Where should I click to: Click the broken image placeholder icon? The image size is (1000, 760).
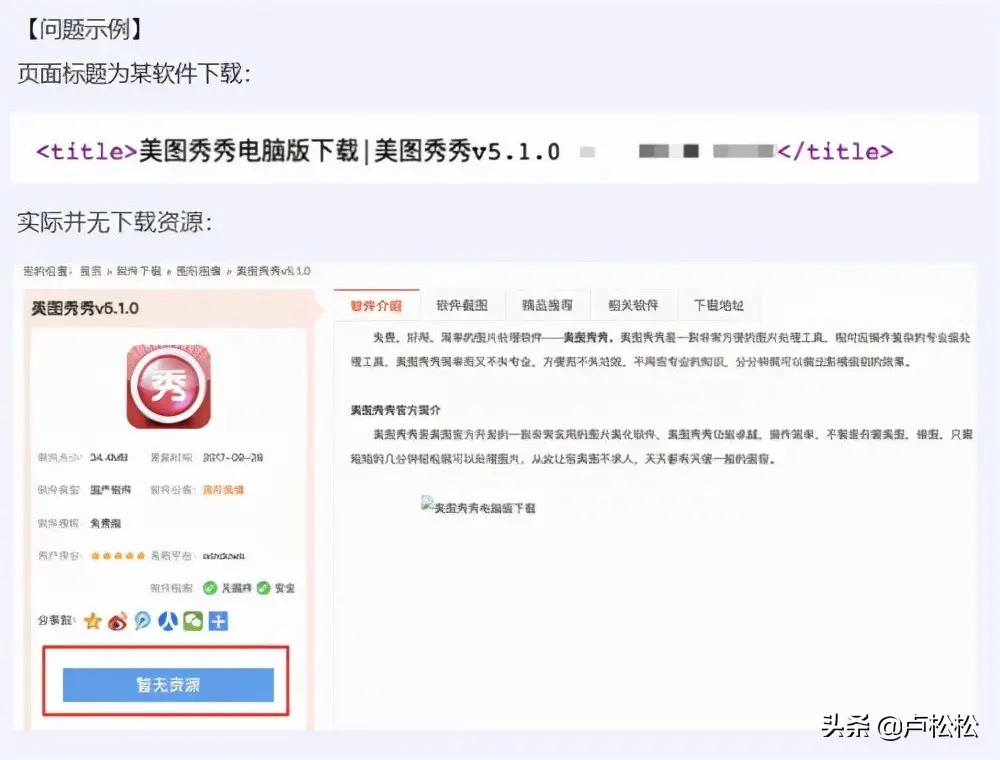tap(427, 504)
